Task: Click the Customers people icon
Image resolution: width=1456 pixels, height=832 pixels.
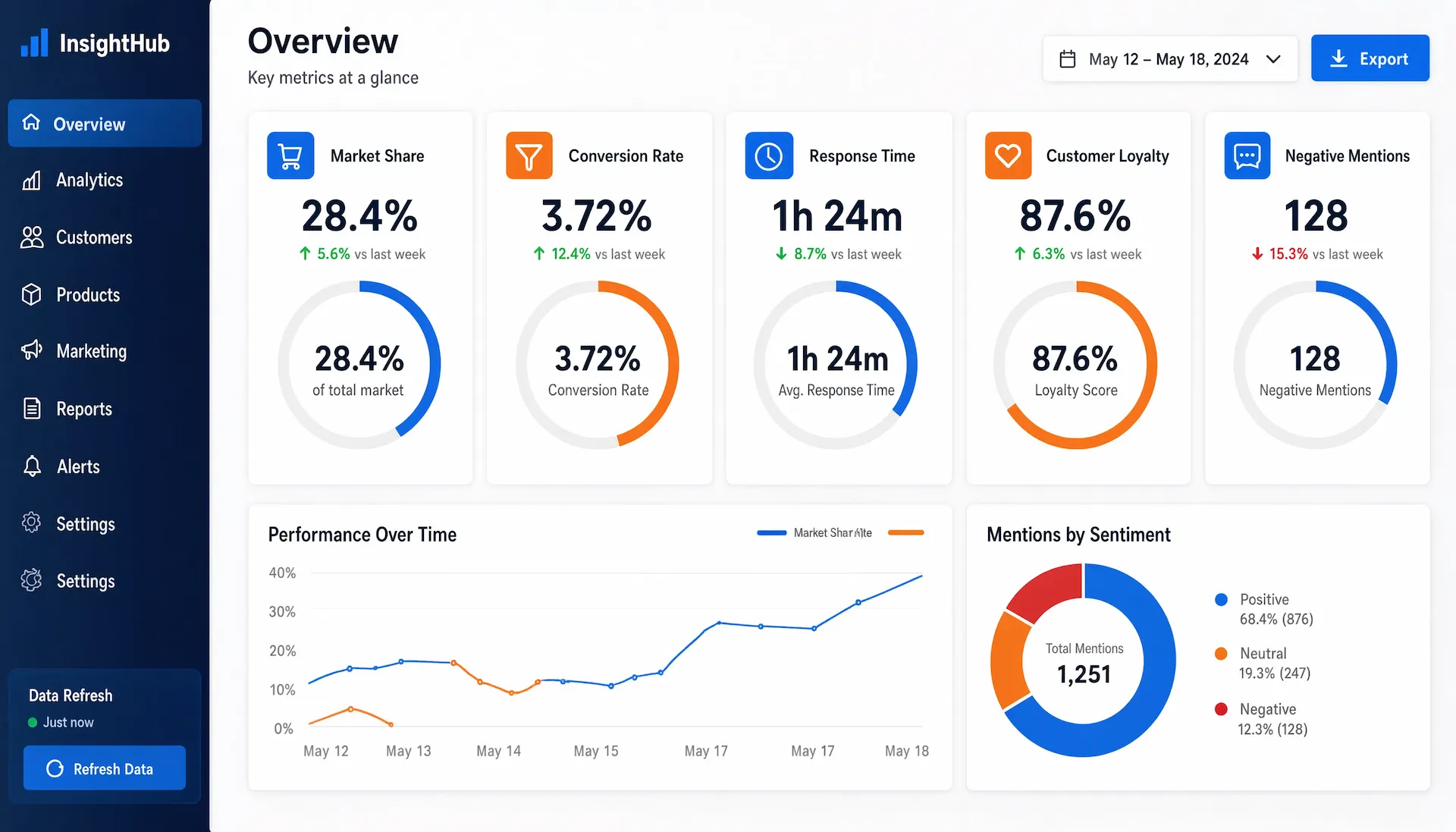Action: (x=32, y=237)
